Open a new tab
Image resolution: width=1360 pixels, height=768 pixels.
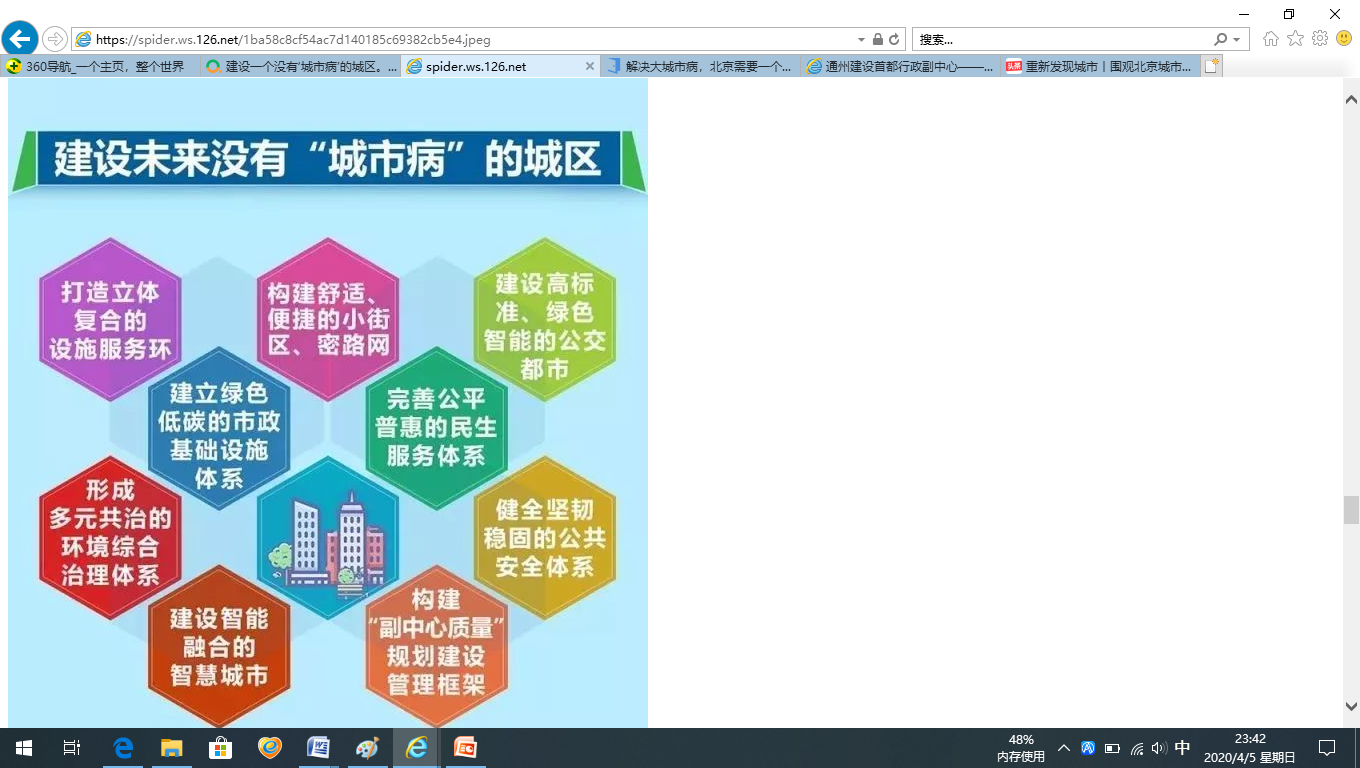1212,66
